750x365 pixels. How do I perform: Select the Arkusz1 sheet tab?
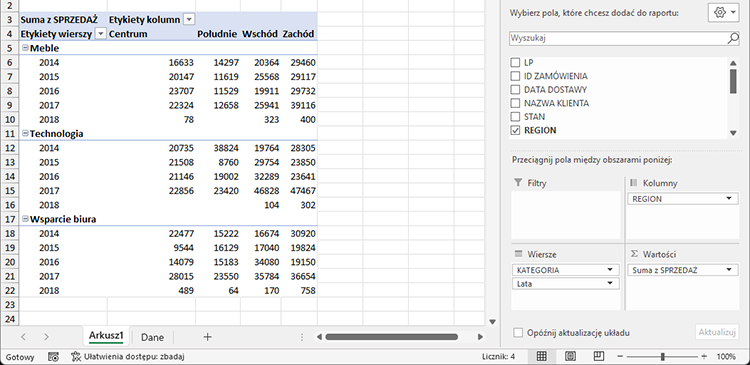(x=106, y=336)
